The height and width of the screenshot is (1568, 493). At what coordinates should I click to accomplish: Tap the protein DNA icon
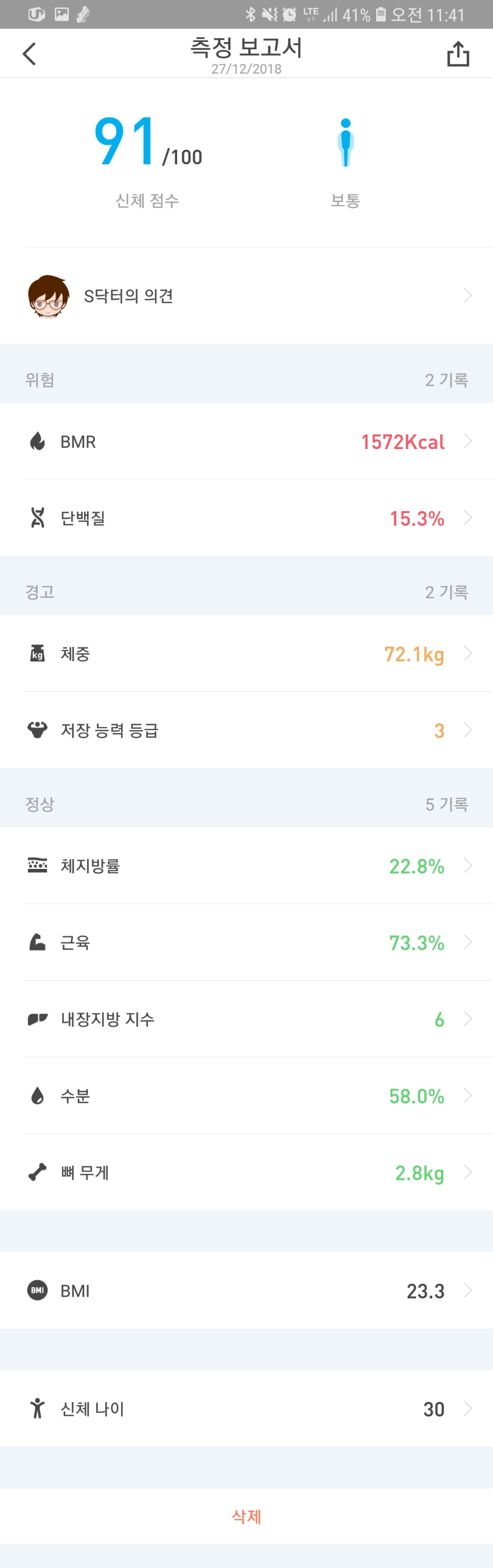(x=38, y=518)
